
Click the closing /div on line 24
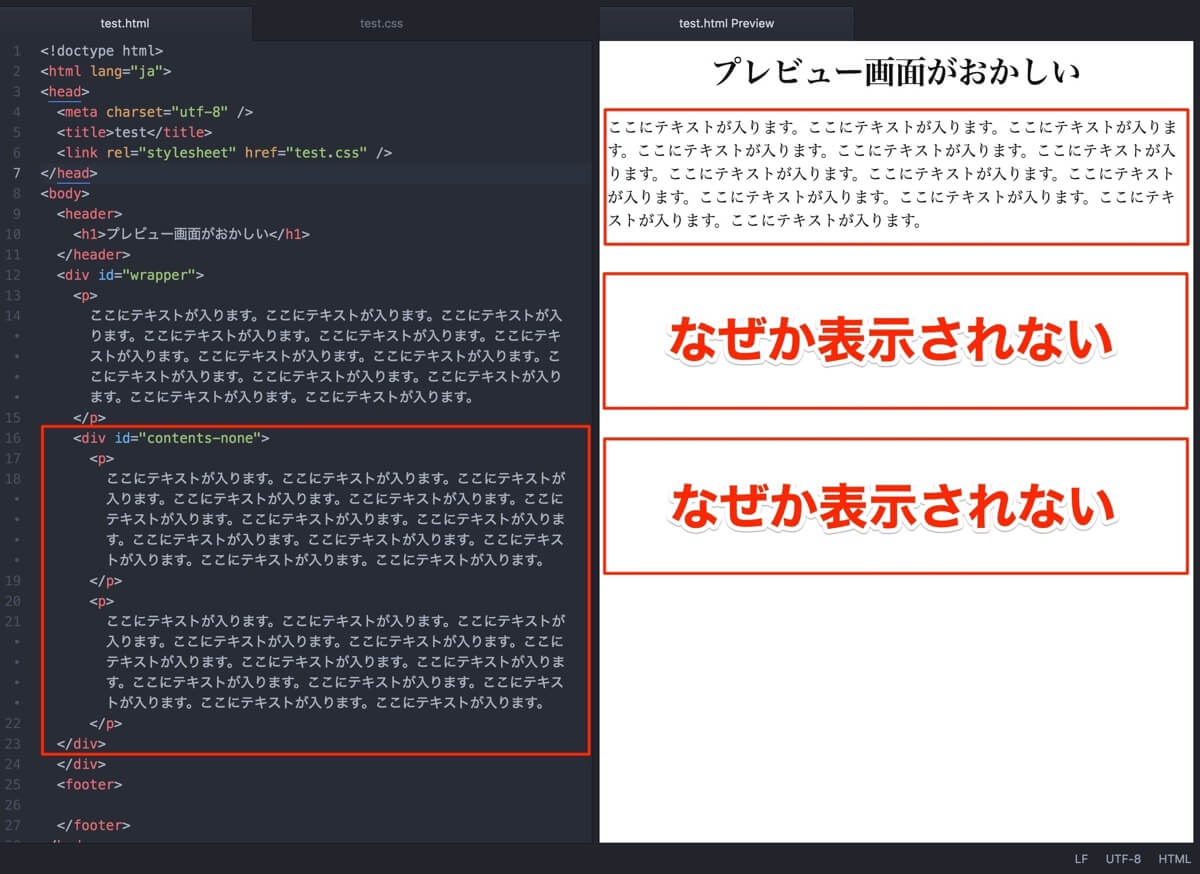click(x=82, y=765)
